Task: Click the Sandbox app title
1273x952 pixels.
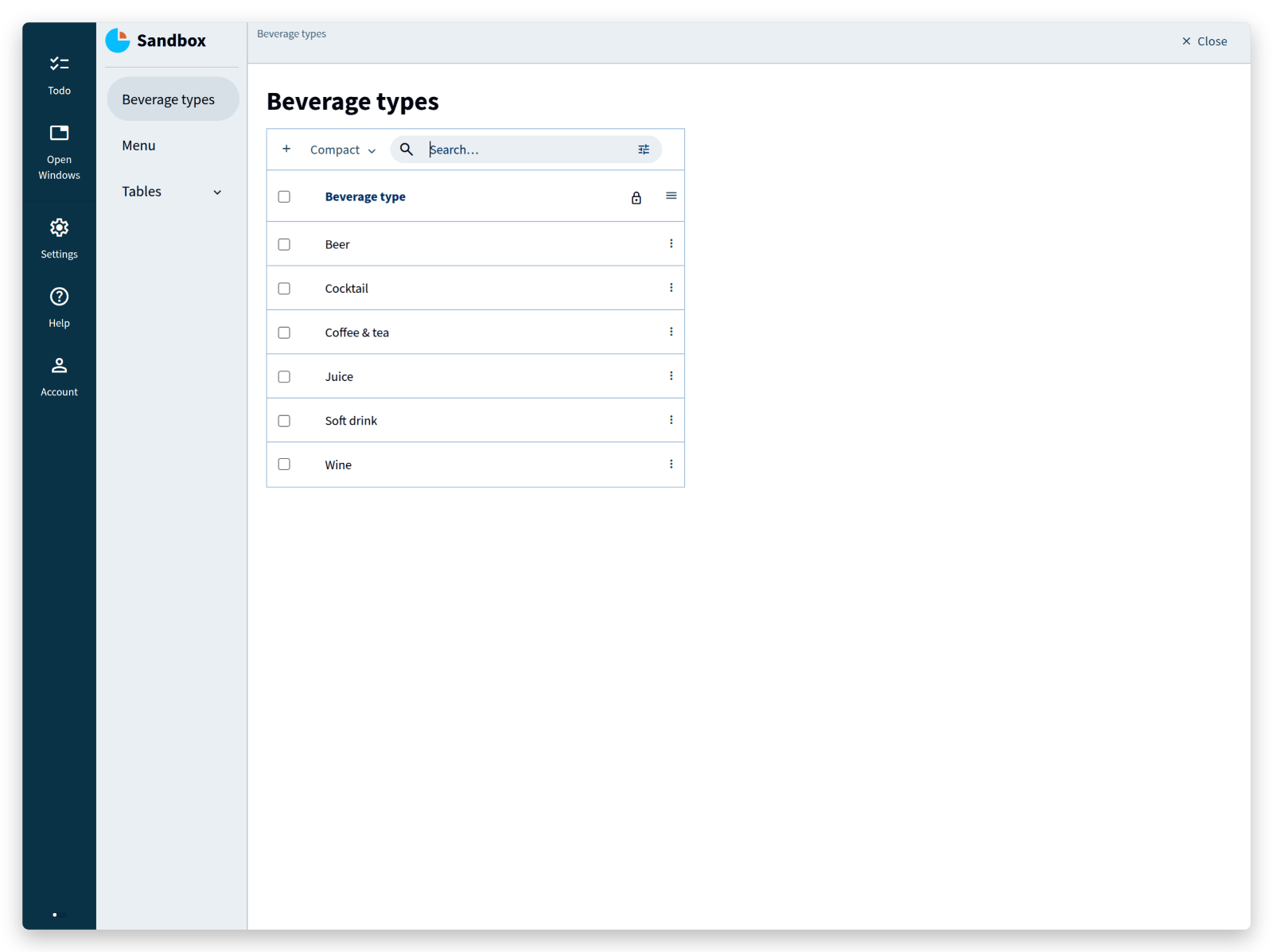Action: coord(171,41)
